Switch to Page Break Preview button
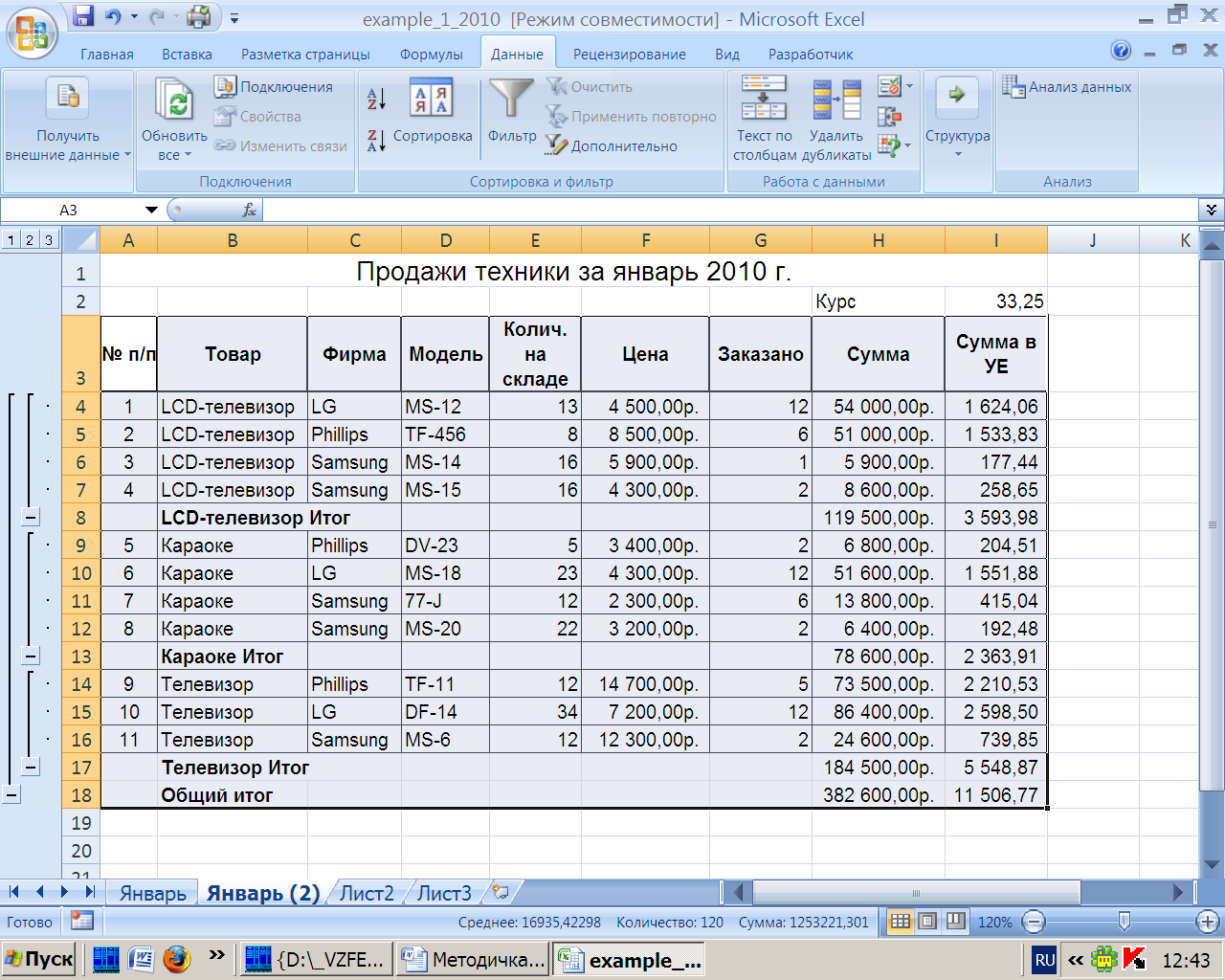Screen dimensions: 1225x980 (x=955, y=922)
